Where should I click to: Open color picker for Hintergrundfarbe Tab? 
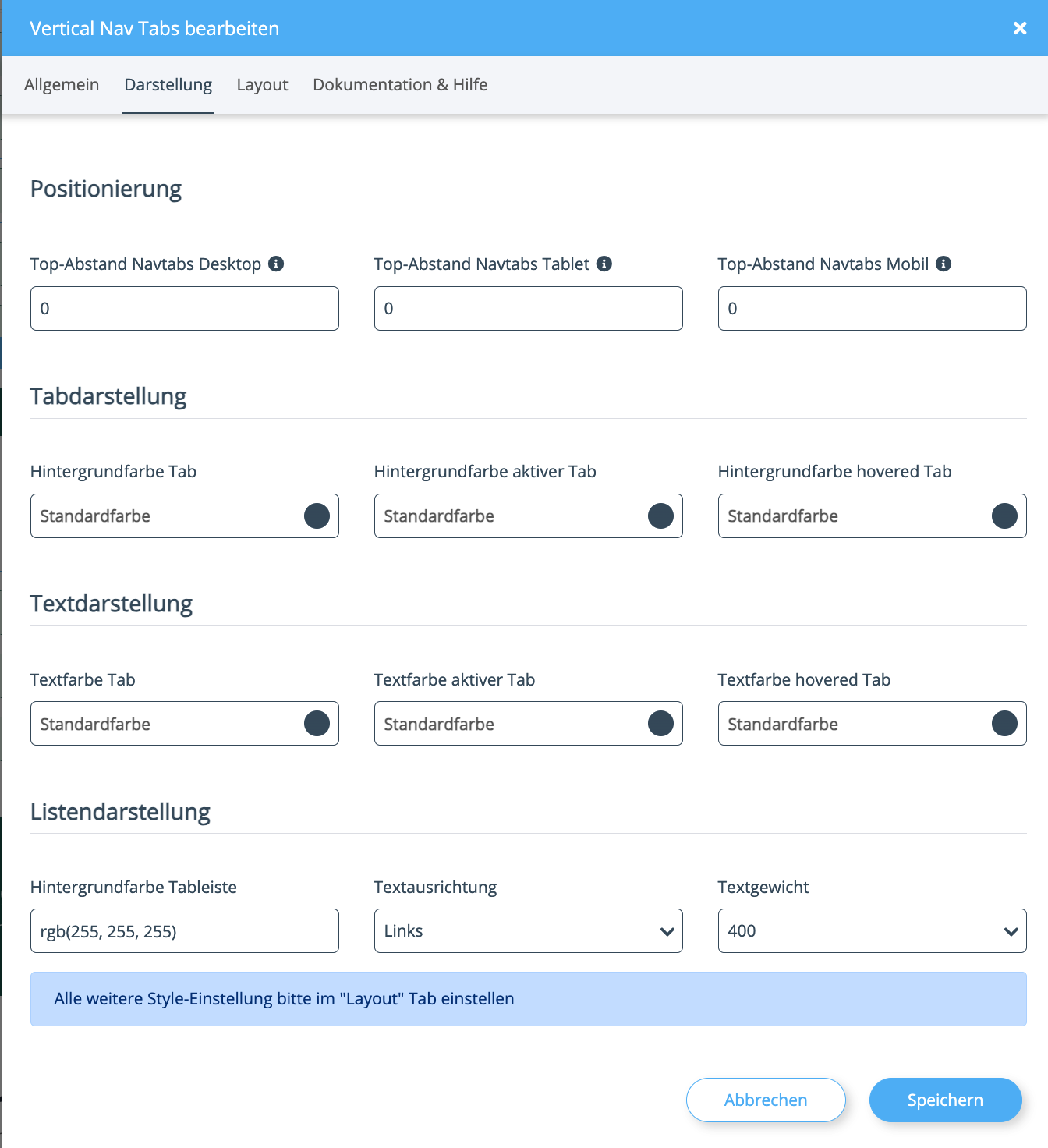317,516
